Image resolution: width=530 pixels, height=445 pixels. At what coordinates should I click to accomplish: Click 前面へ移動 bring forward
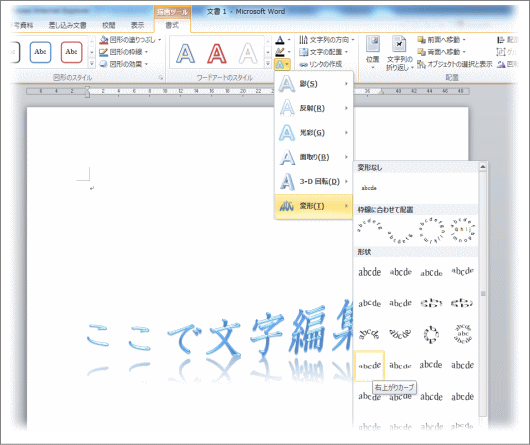point(441,40)
